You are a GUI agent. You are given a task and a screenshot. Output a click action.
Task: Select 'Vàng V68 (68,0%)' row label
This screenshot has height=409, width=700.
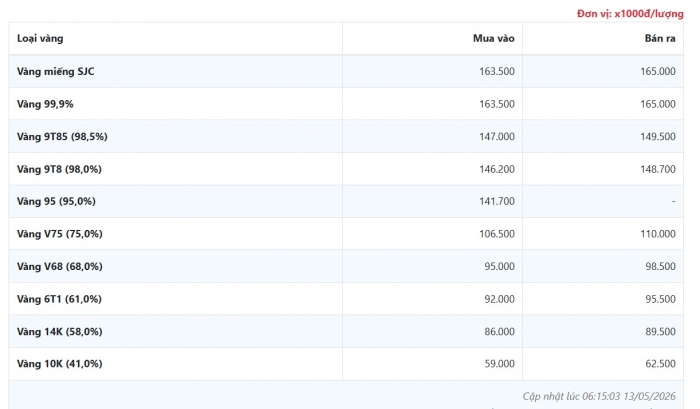coord(60,267)
